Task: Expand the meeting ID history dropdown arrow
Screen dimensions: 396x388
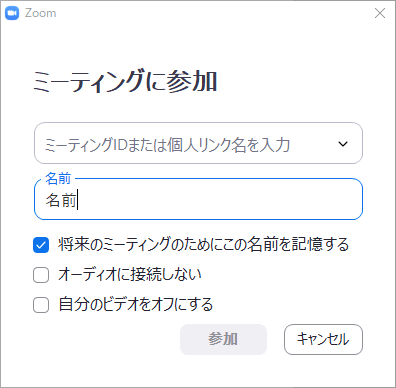Action: (x=343, y=144)
